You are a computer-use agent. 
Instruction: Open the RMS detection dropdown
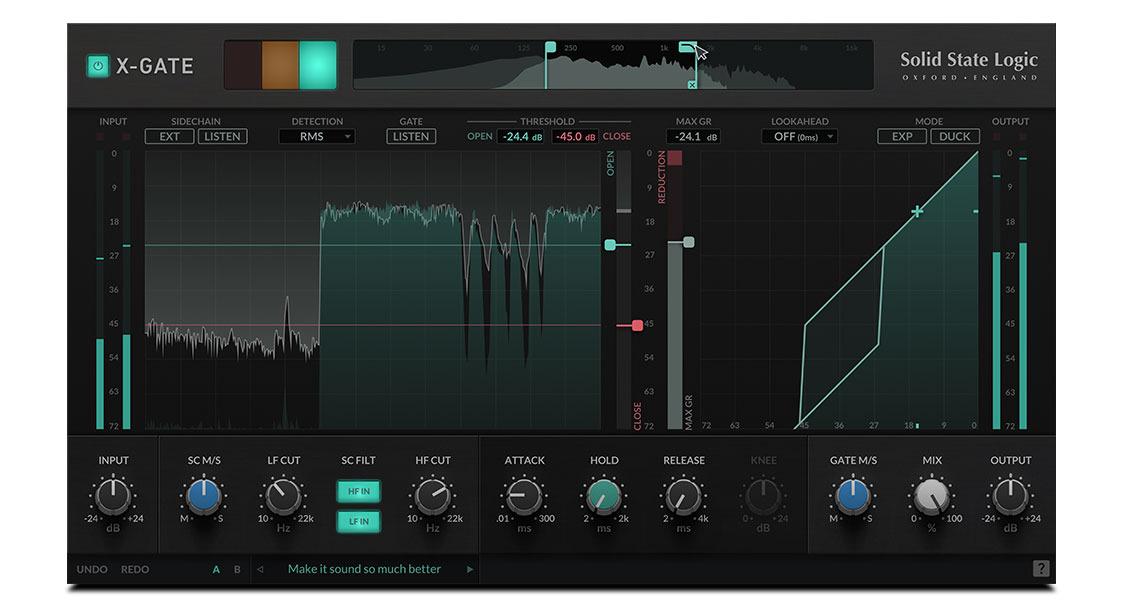(x=316, y=136)
